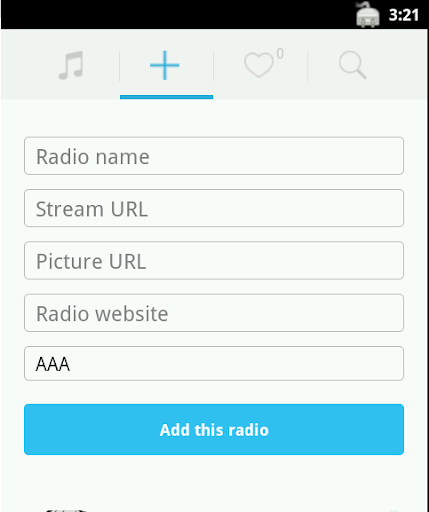Focus the Picture URL field
429x512 pixels.
tap(214, 261)
